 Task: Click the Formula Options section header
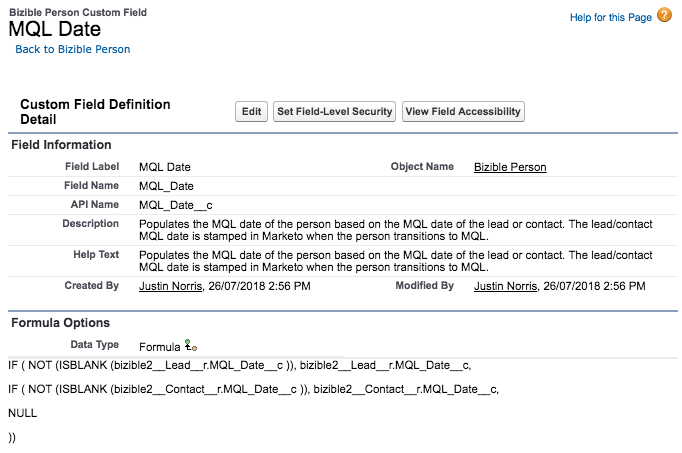pyautogui.click(x=60, y=323)
